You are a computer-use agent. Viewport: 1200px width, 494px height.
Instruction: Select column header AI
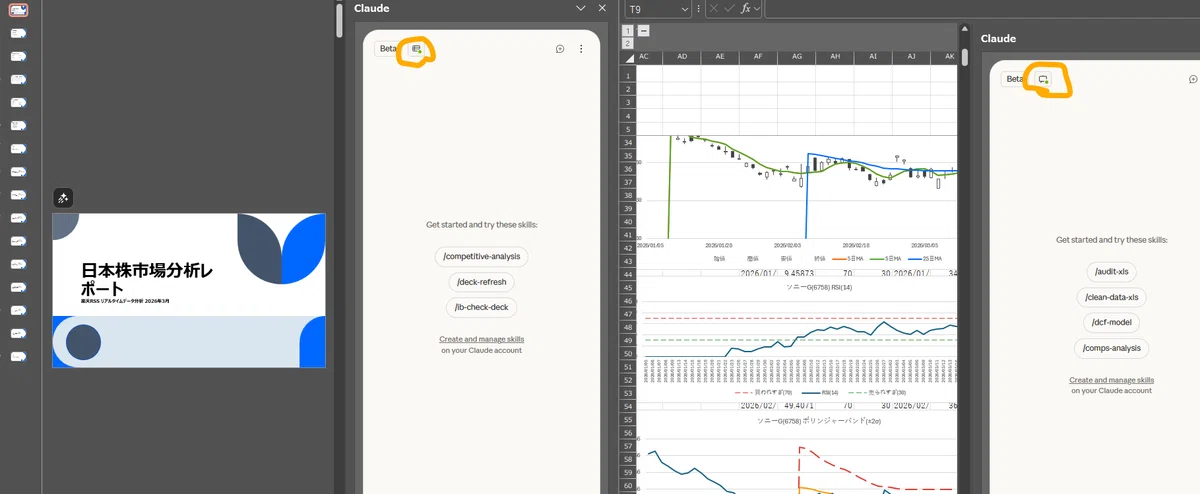click(x=873, y=57)
